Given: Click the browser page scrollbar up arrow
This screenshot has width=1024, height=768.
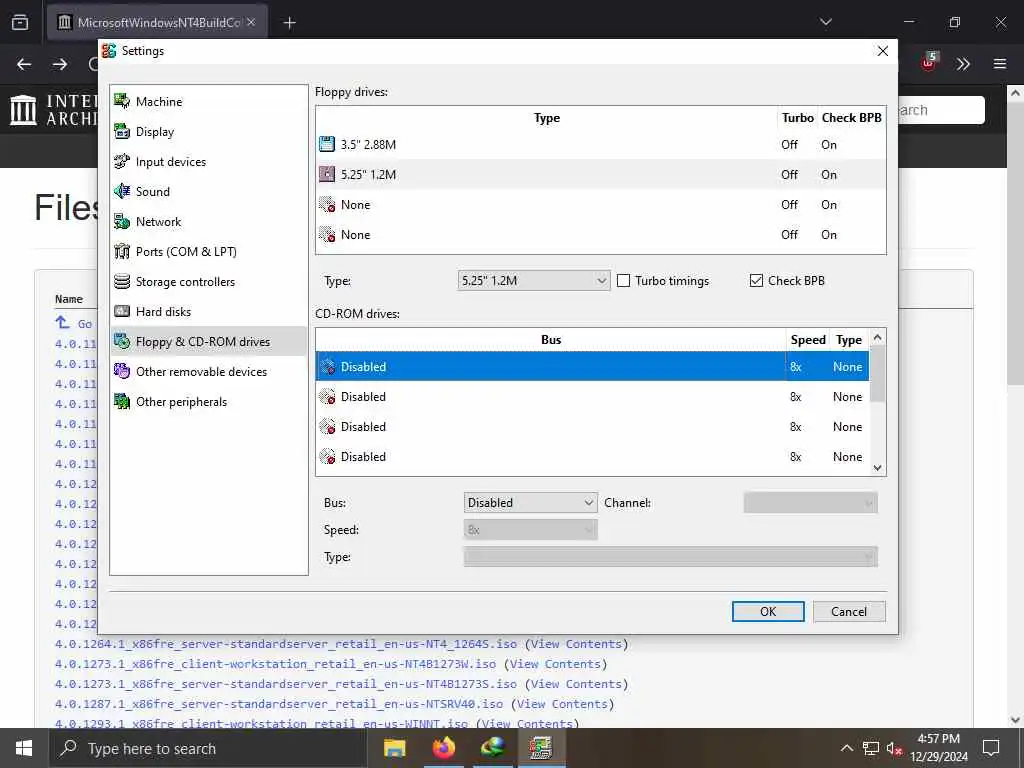Looking at the screenshot, I should (x=1016, y=93).
